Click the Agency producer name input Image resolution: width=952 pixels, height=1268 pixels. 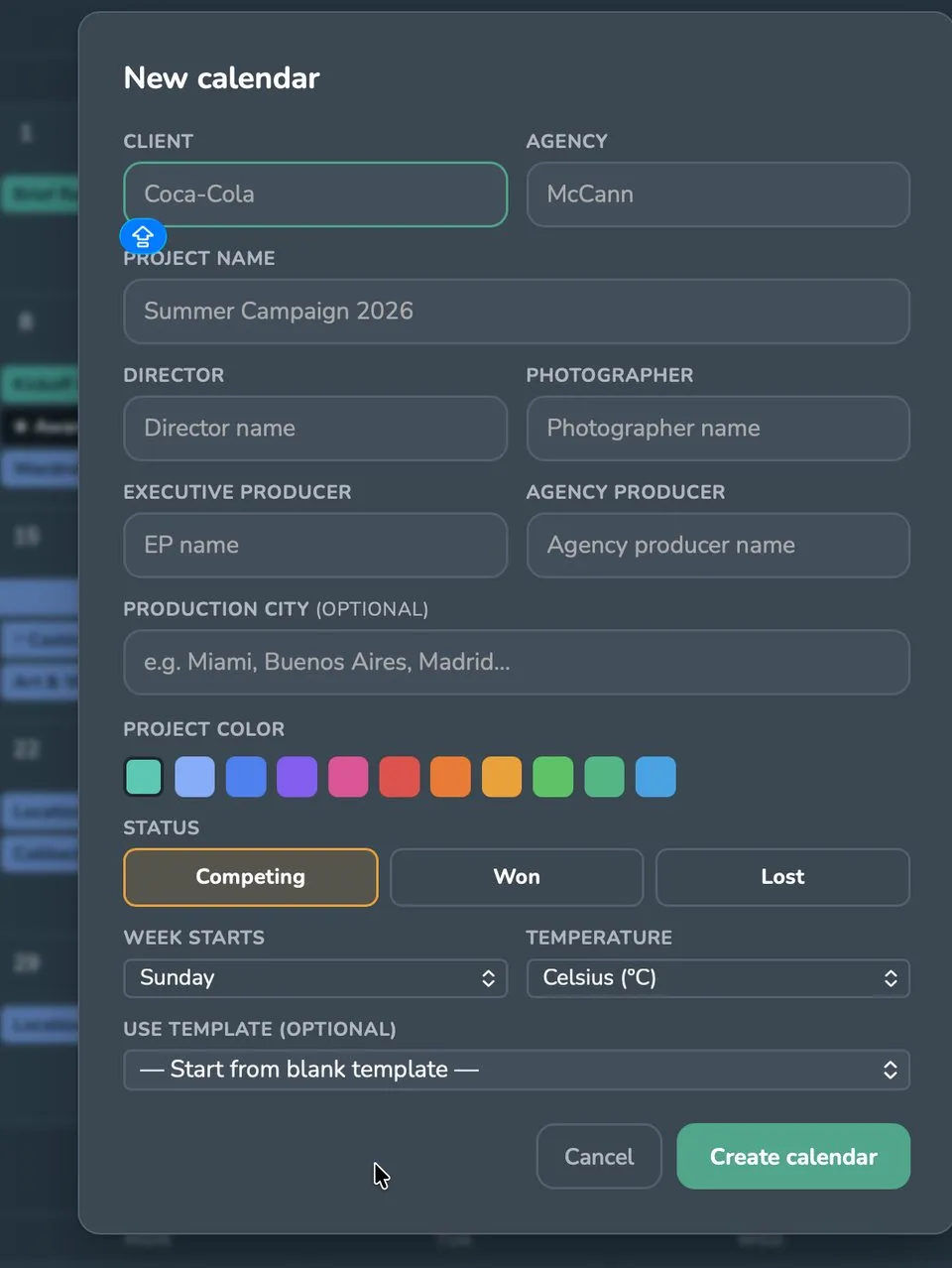718,546
